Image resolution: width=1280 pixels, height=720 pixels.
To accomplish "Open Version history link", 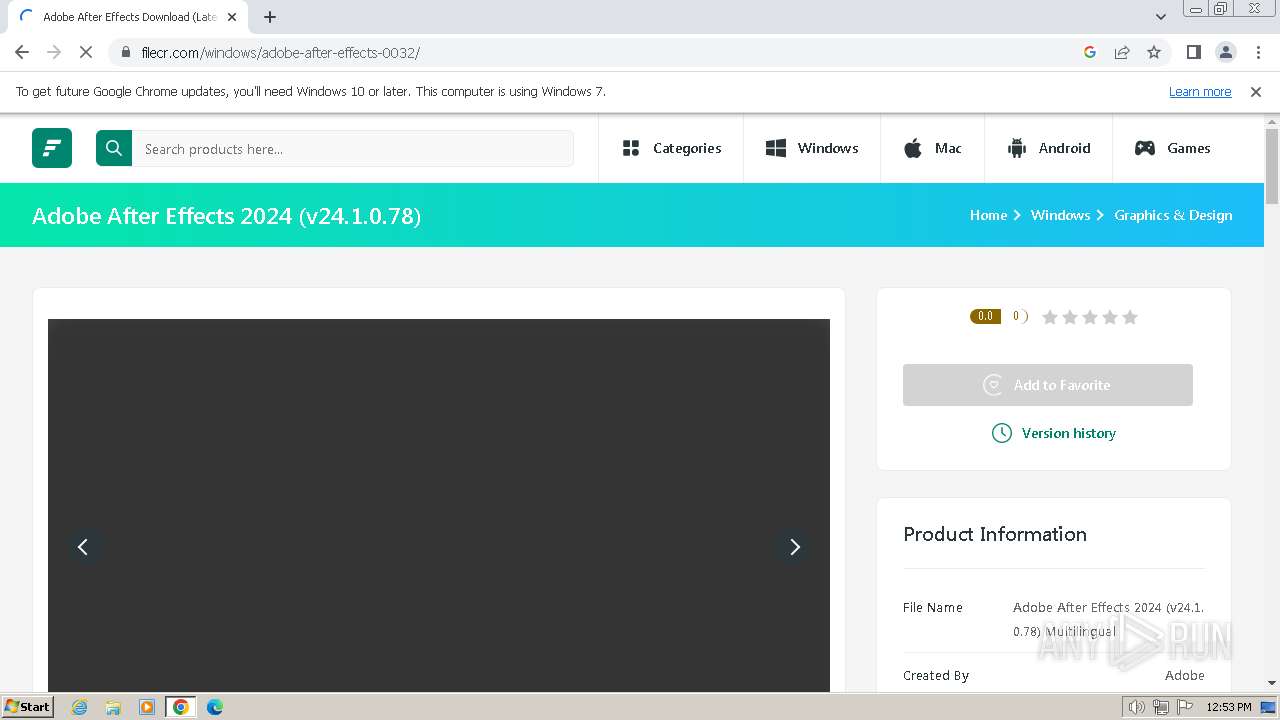I will pyautogui.click(x=1054, y=433).
